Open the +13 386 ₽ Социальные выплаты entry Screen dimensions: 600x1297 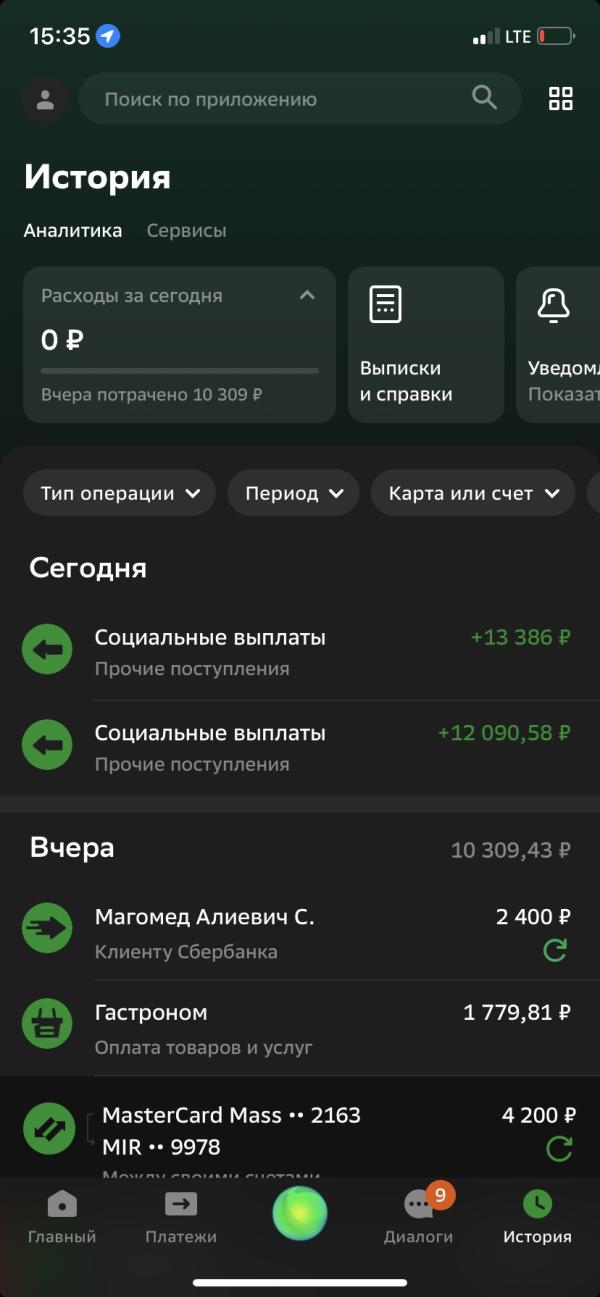tap(300, 652)
